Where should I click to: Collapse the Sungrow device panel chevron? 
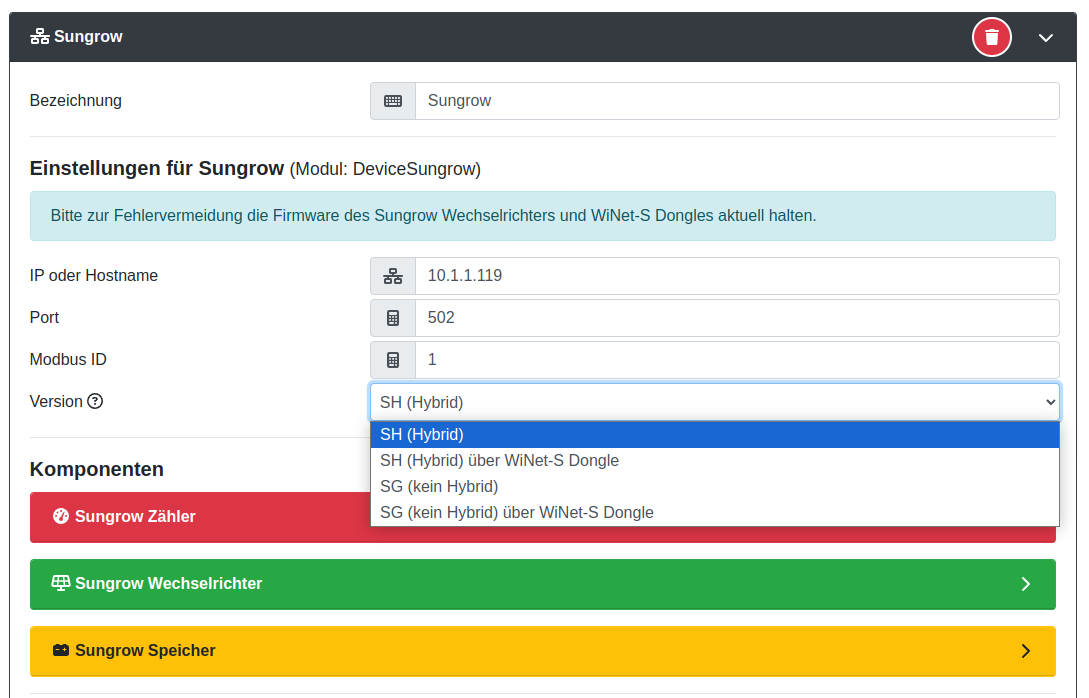click(1045, 38)
